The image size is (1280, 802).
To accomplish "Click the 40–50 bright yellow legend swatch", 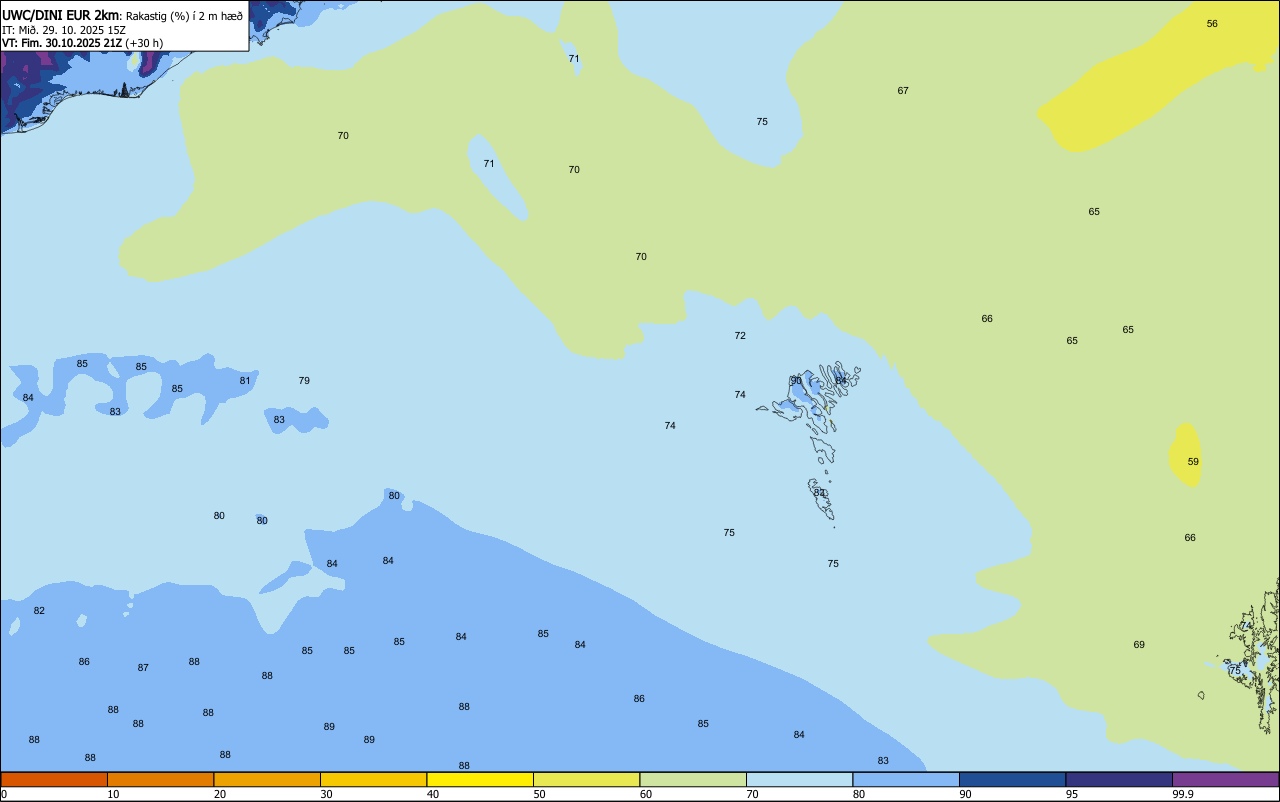I will 480,779.
